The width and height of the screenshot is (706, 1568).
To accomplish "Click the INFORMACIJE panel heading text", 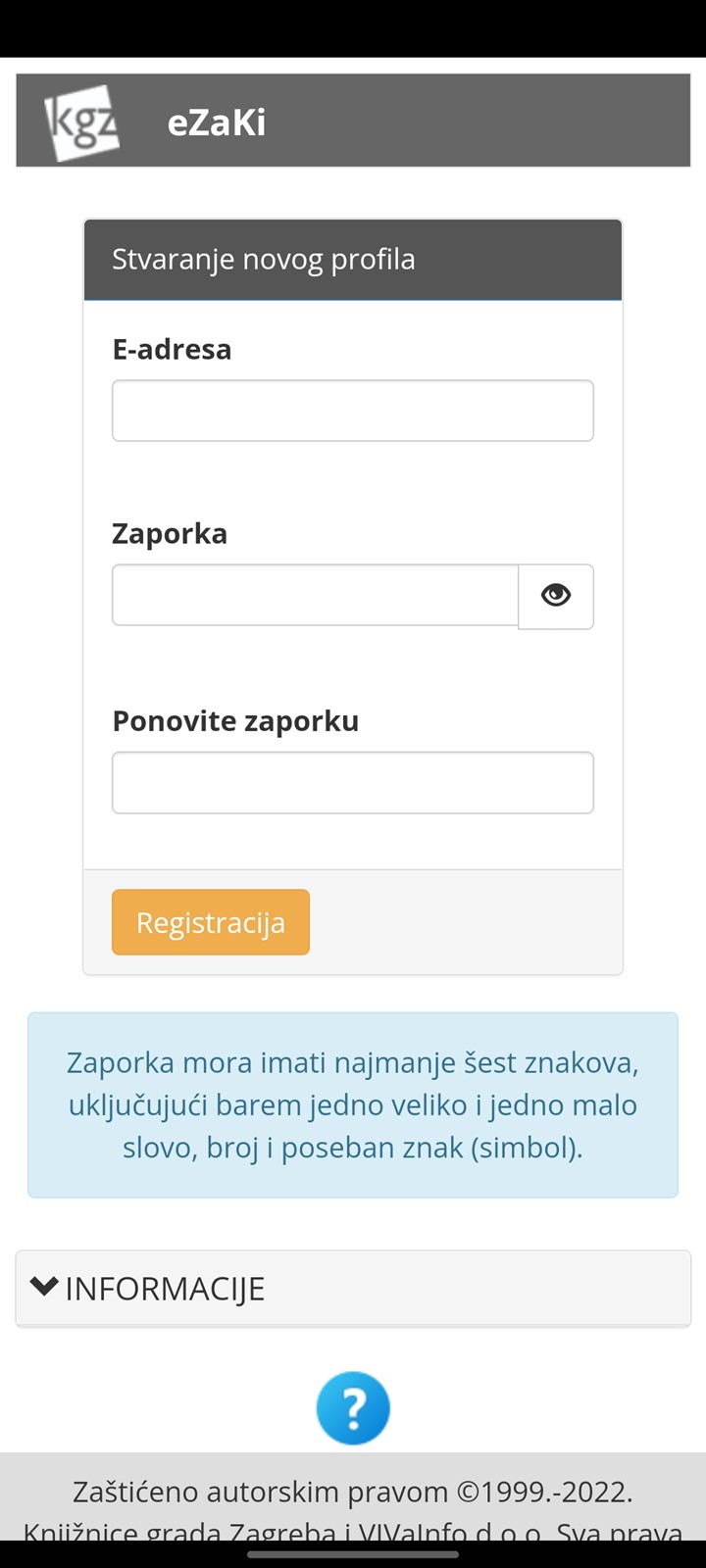I will [165, 1288].
